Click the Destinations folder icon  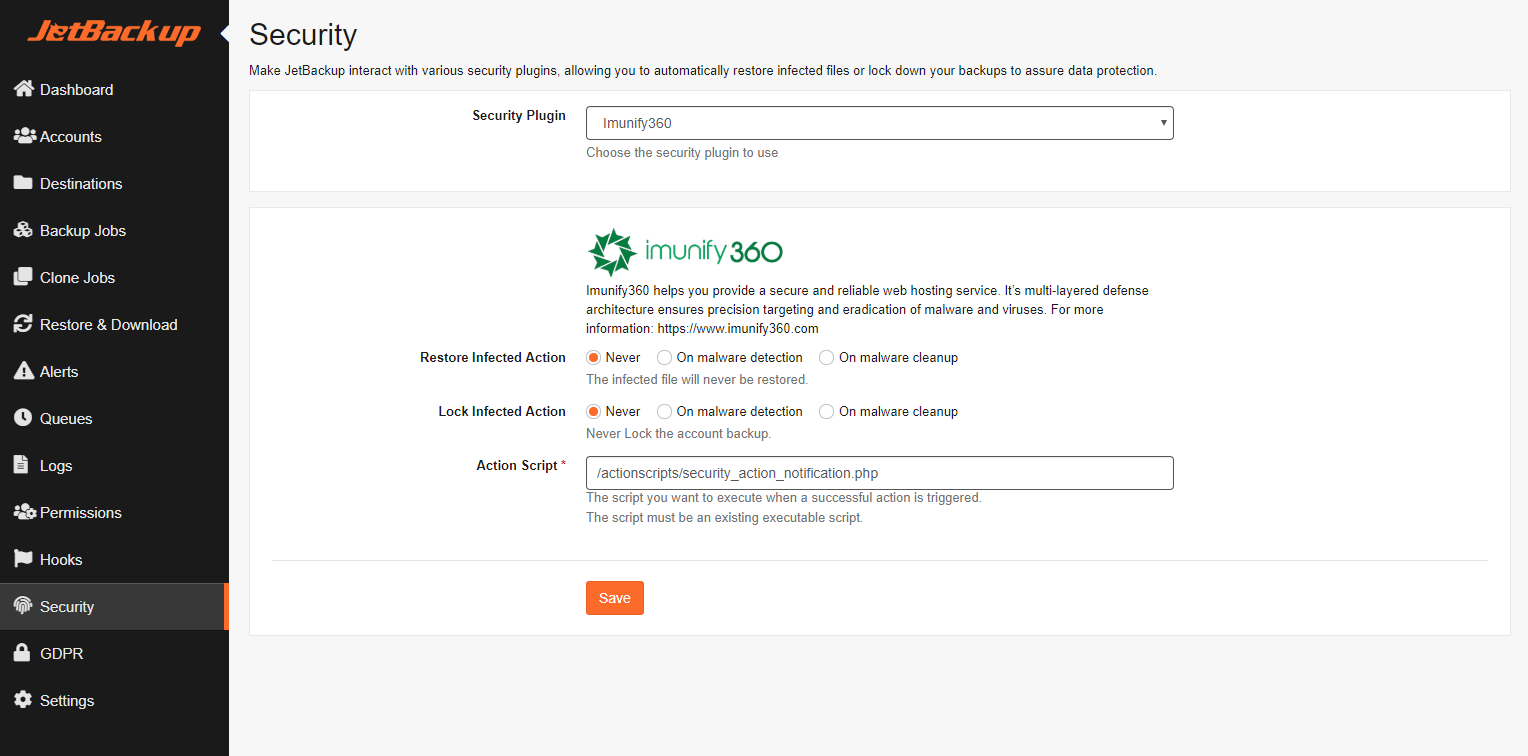pos(23,183)
